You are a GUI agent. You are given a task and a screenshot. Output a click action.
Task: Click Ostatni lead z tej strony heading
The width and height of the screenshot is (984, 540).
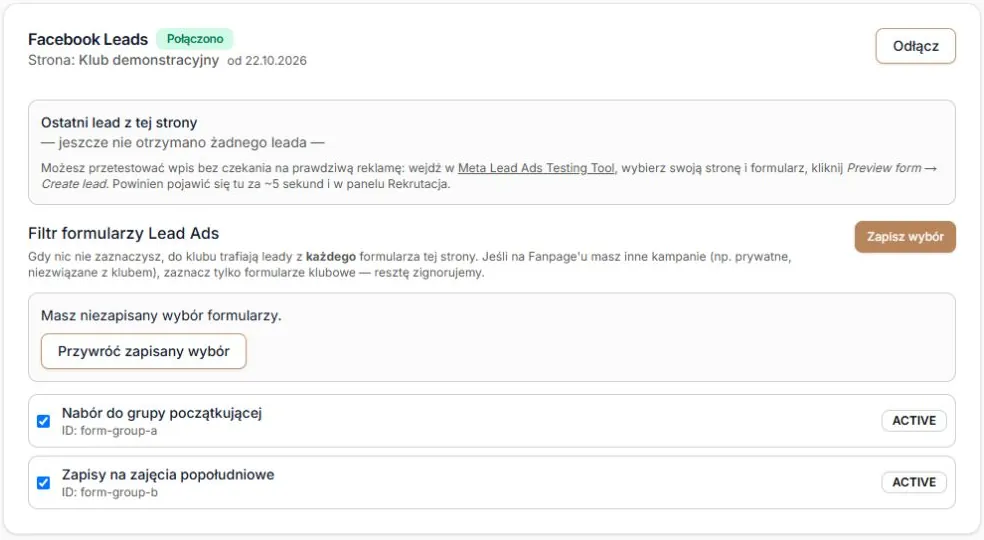tap(119, 122)
